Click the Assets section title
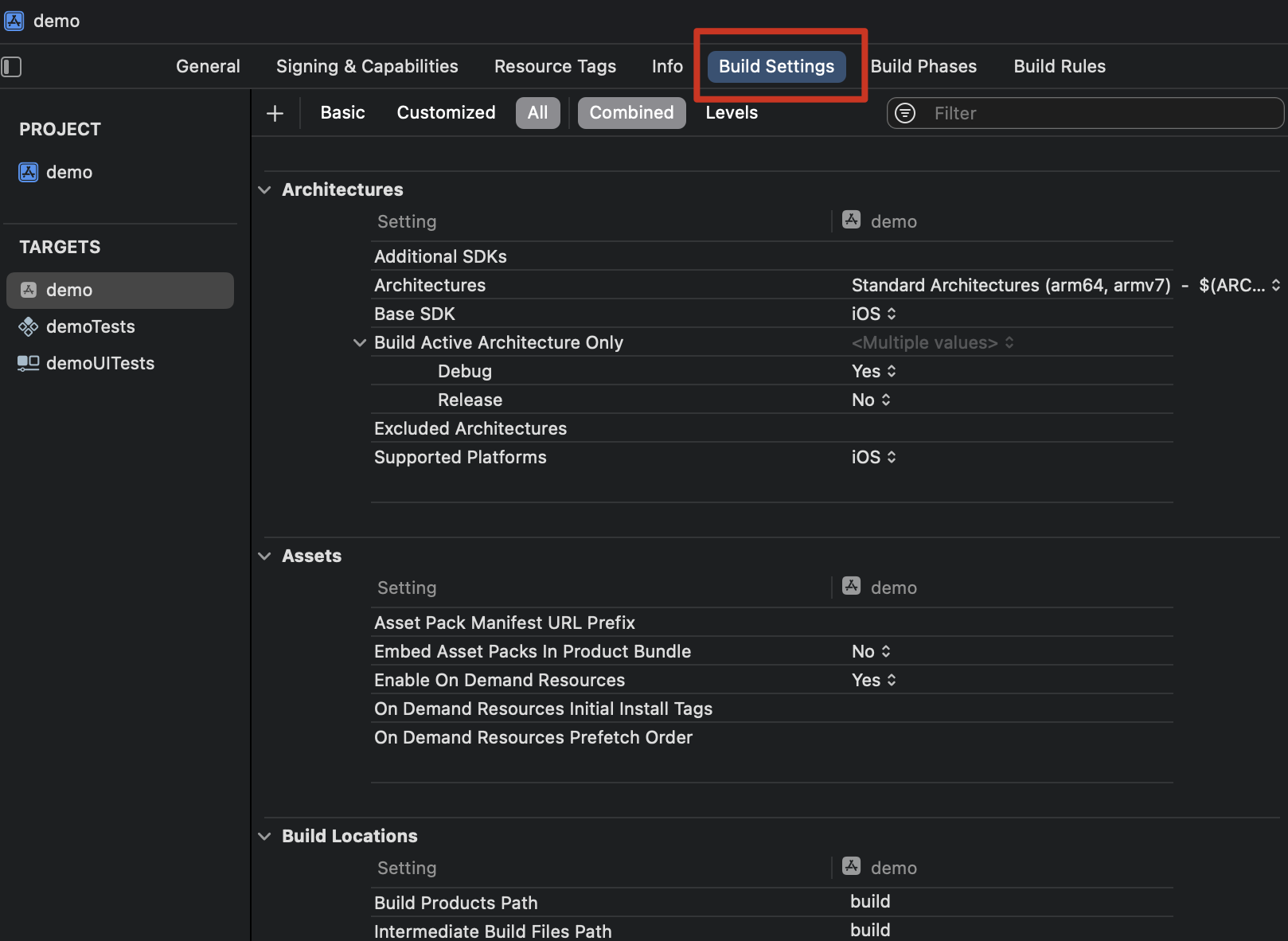Viewport: 1288px width, 941px height. (x=311, y=556)
